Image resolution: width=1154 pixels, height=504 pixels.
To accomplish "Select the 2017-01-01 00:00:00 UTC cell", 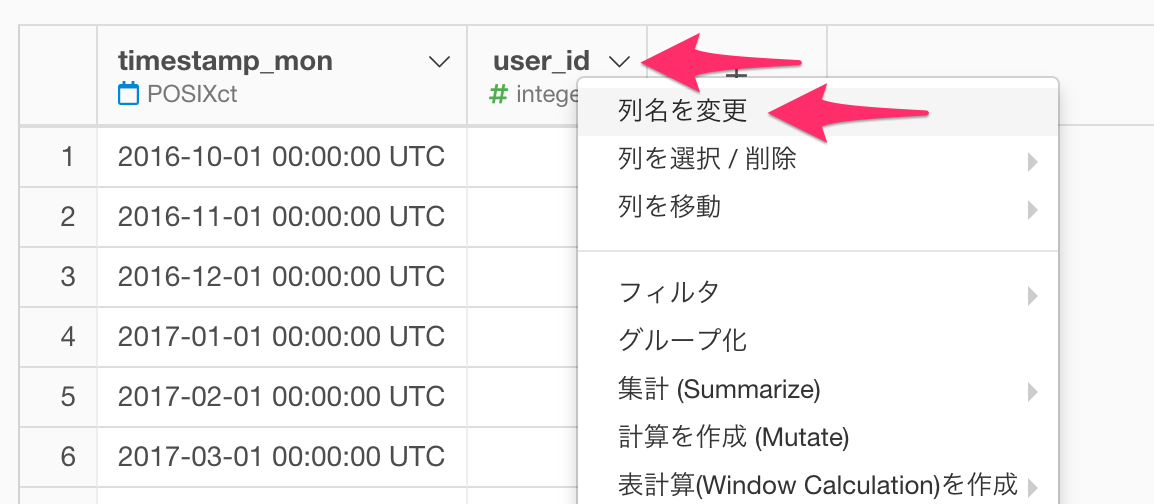I will [x=281, y=337].
